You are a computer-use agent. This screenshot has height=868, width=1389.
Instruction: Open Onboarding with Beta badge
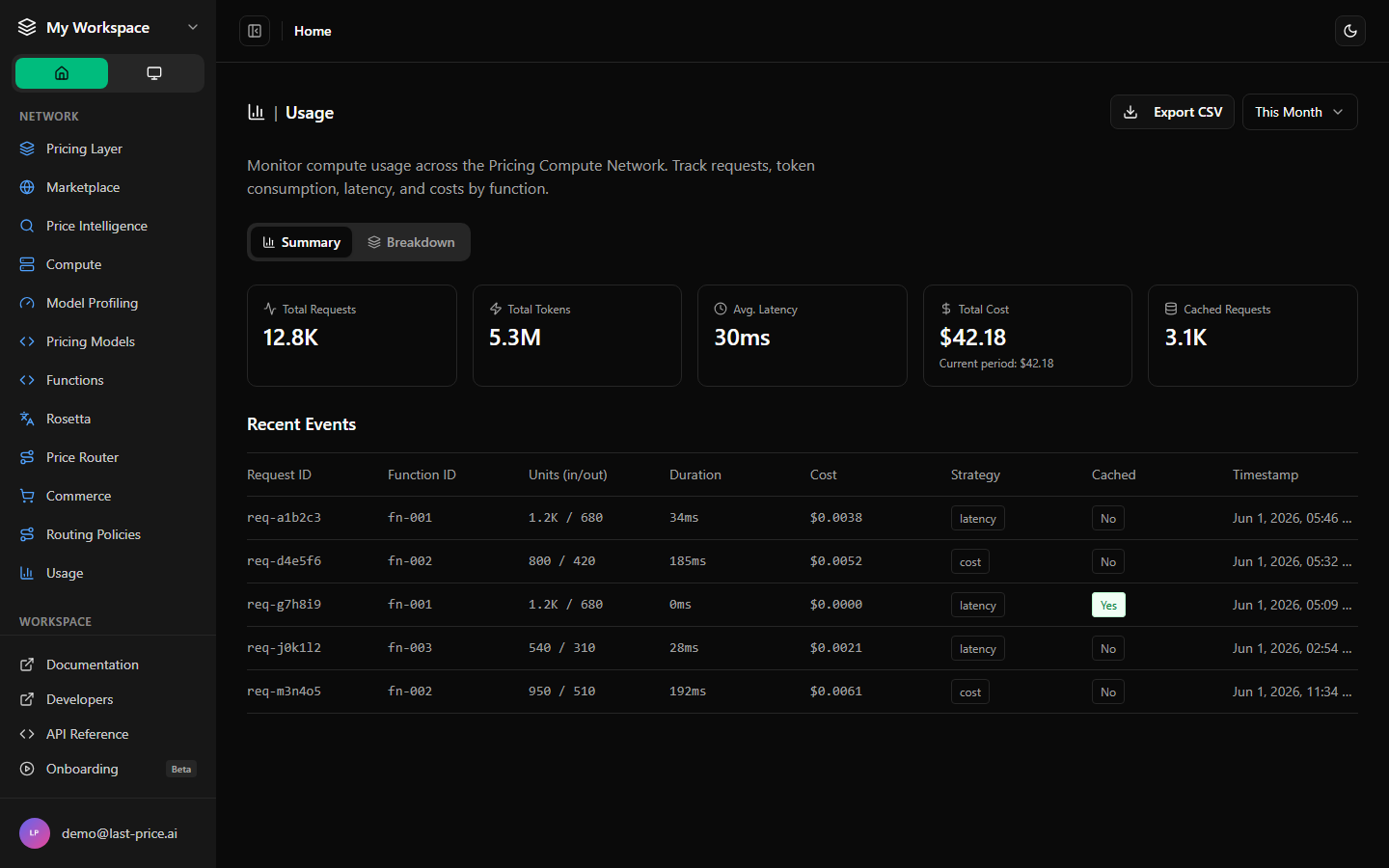tap(108, 769)
